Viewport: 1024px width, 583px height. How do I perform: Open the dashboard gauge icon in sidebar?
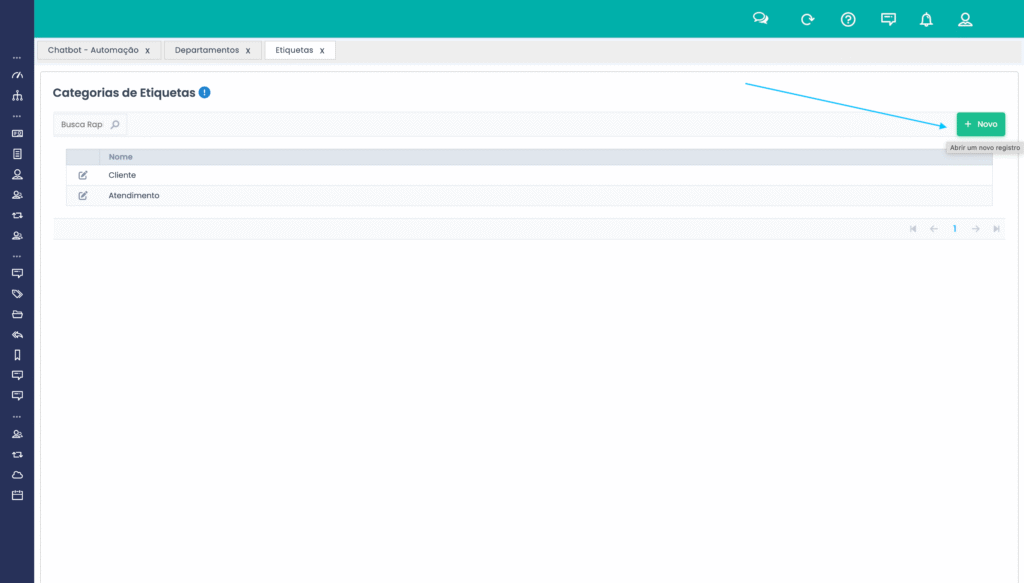17,76
